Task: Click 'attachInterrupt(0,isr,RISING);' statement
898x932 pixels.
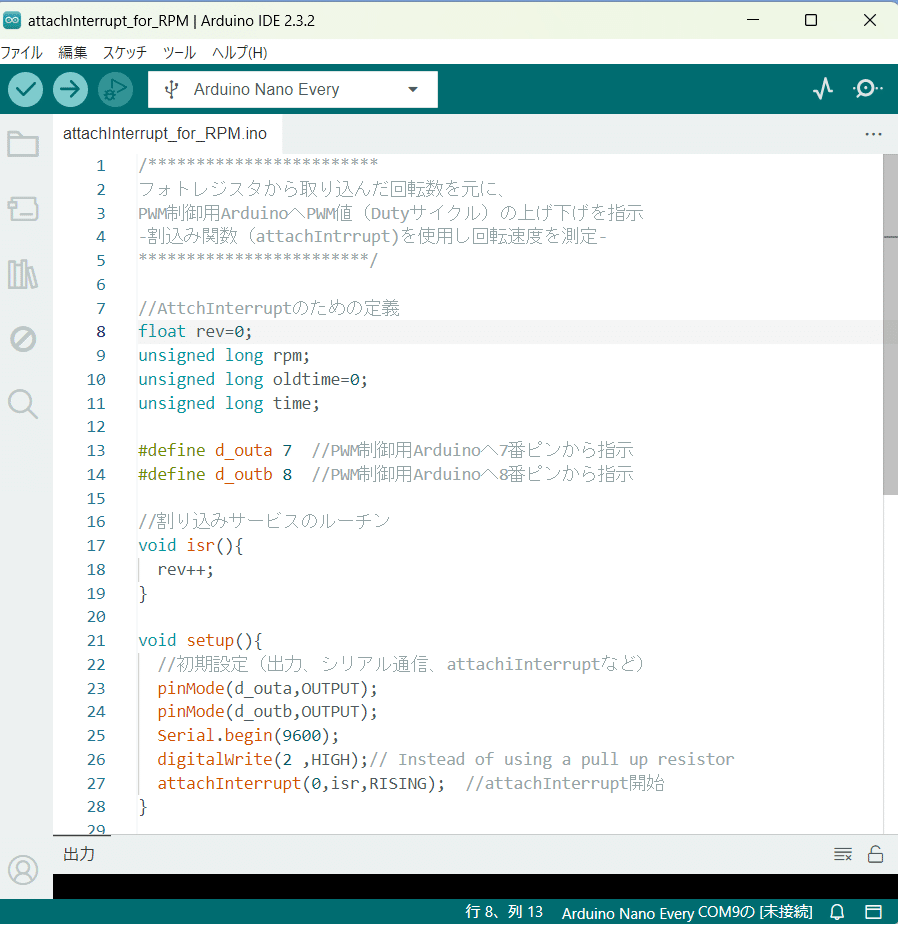Action: 301,783
